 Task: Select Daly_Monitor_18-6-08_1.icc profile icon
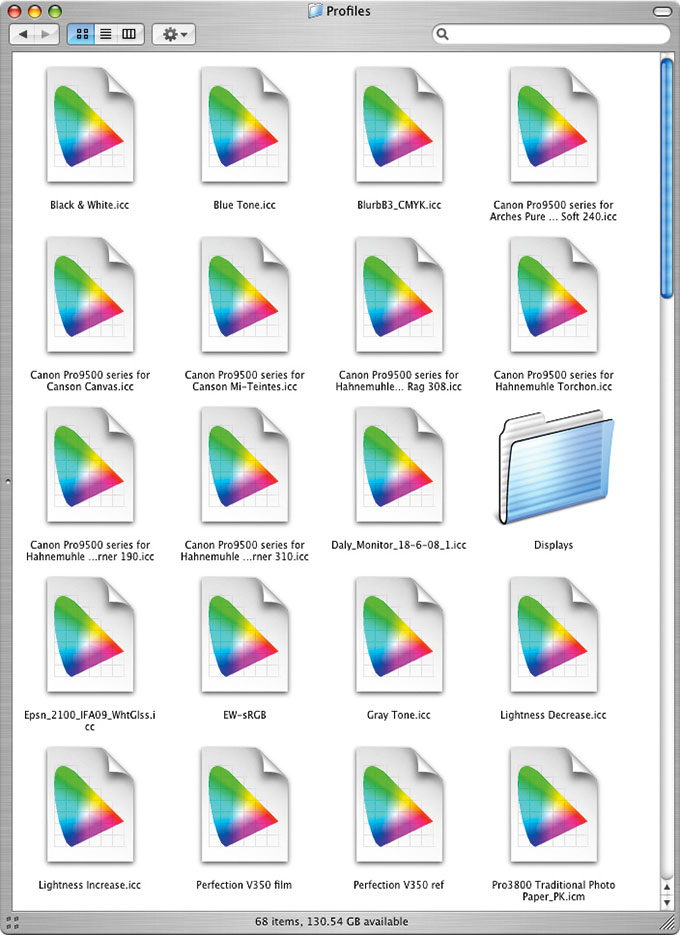[399, 465]
